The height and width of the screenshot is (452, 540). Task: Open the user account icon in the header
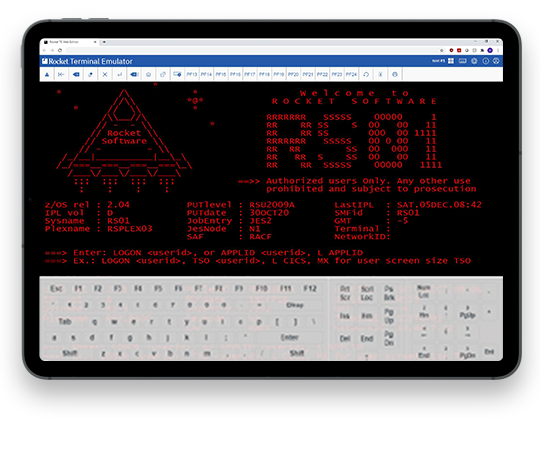tap(496, 61)
